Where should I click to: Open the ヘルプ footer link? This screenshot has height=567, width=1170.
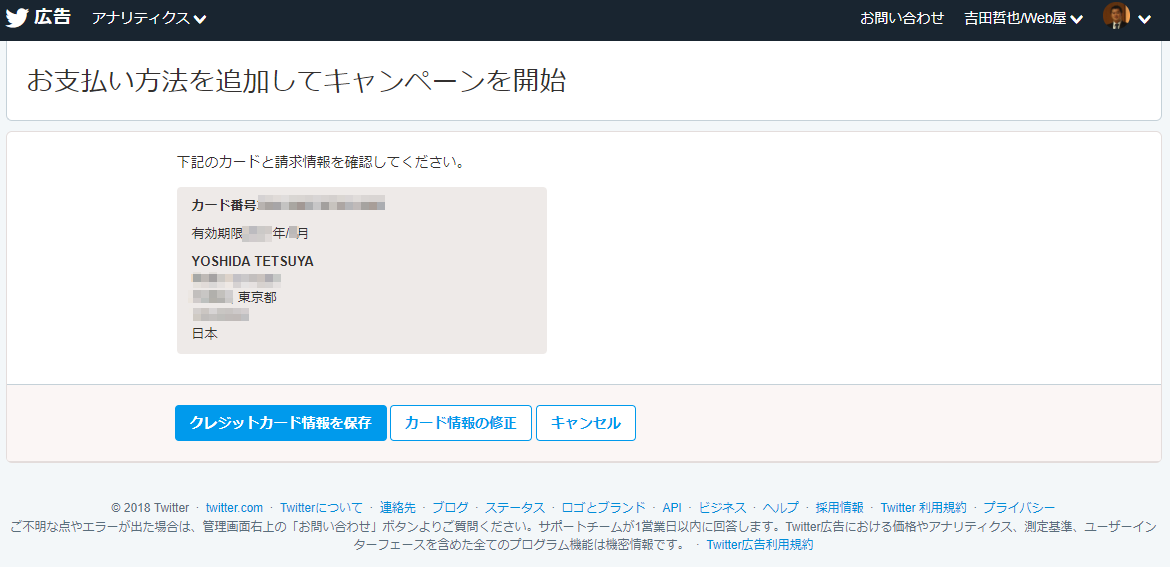point(781,507)
